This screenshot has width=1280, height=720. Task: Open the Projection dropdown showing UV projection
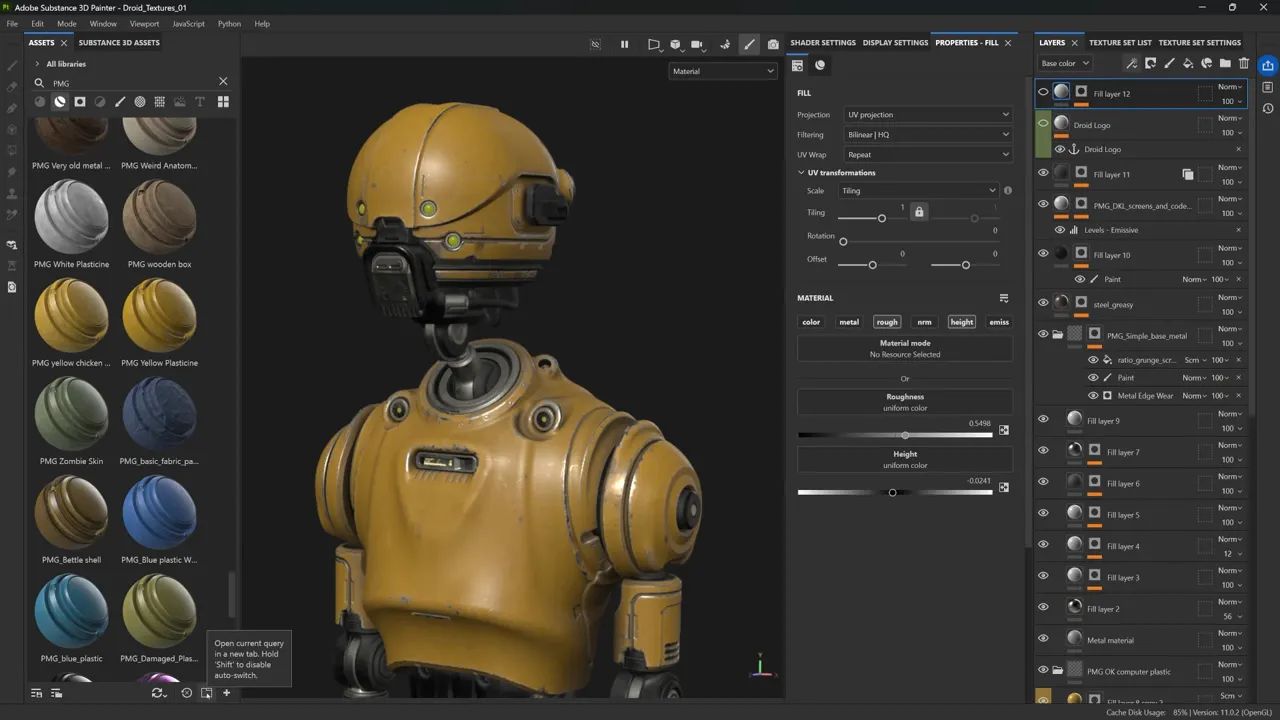click(x=928, y=115)
